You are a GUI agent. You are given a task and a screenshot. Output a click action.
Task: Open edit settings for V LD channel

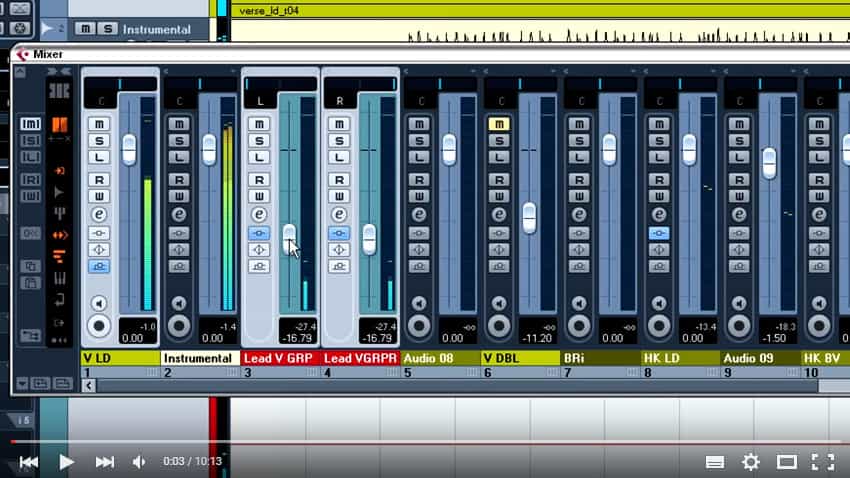(99, 215)
